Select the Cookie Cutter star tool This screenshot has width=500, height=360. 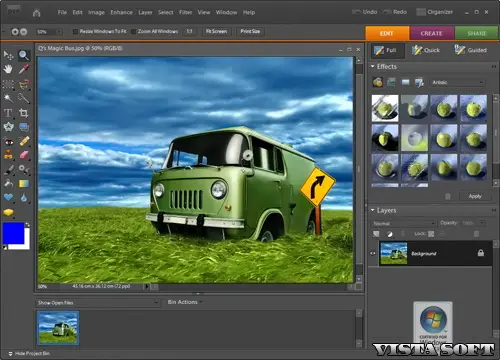(x=8, y=127)
